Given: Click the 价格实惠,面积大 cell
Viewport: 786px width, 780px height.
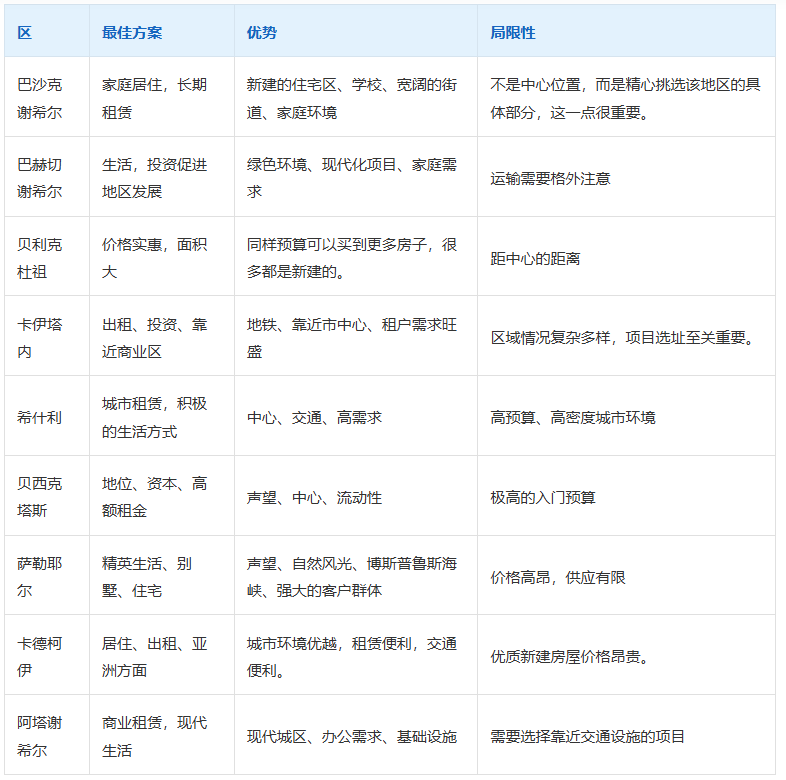Looking at the screenshot, I should pyautogui.click(x=162, y=257).
